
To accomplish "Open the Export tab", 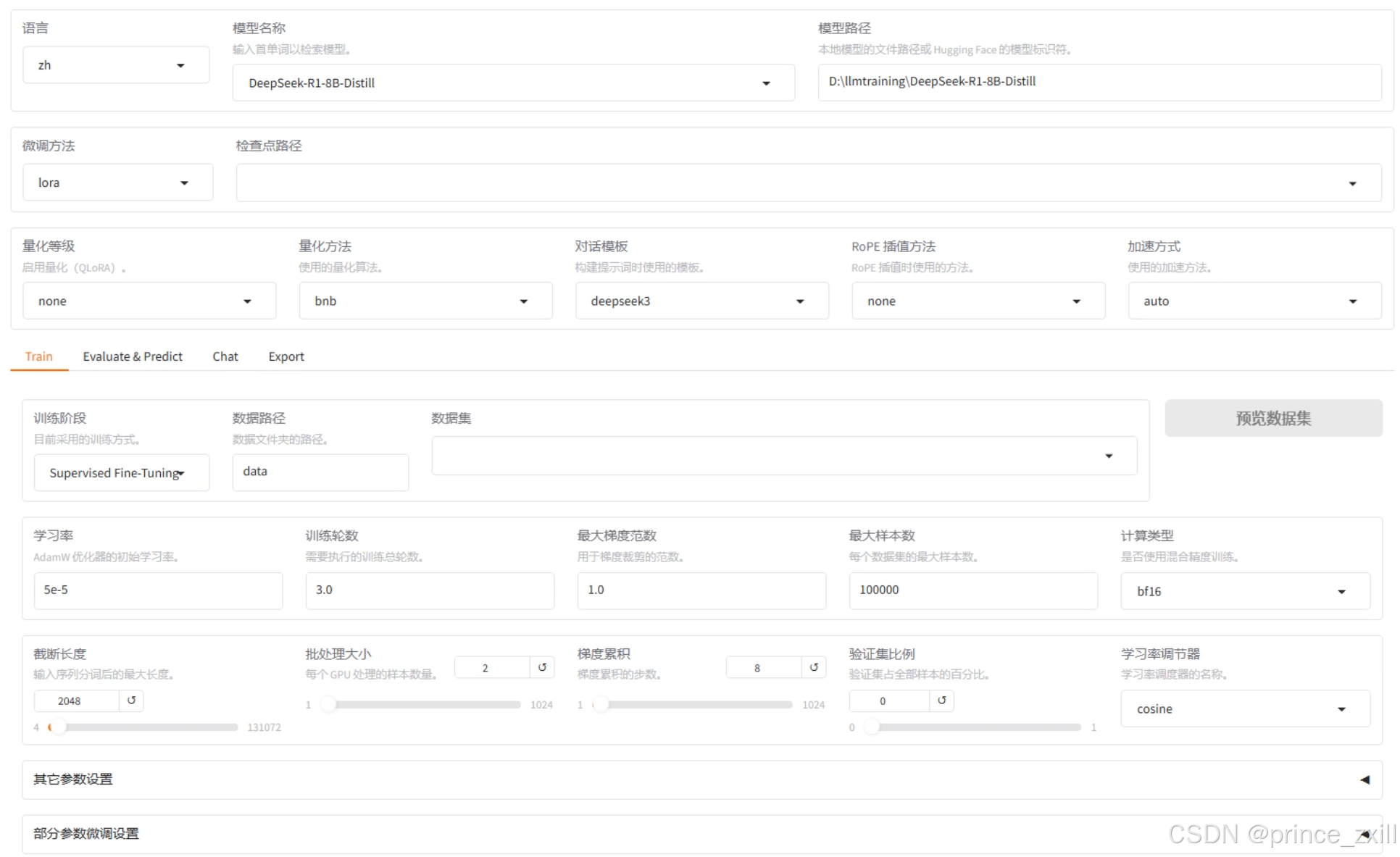I will 286,356.
